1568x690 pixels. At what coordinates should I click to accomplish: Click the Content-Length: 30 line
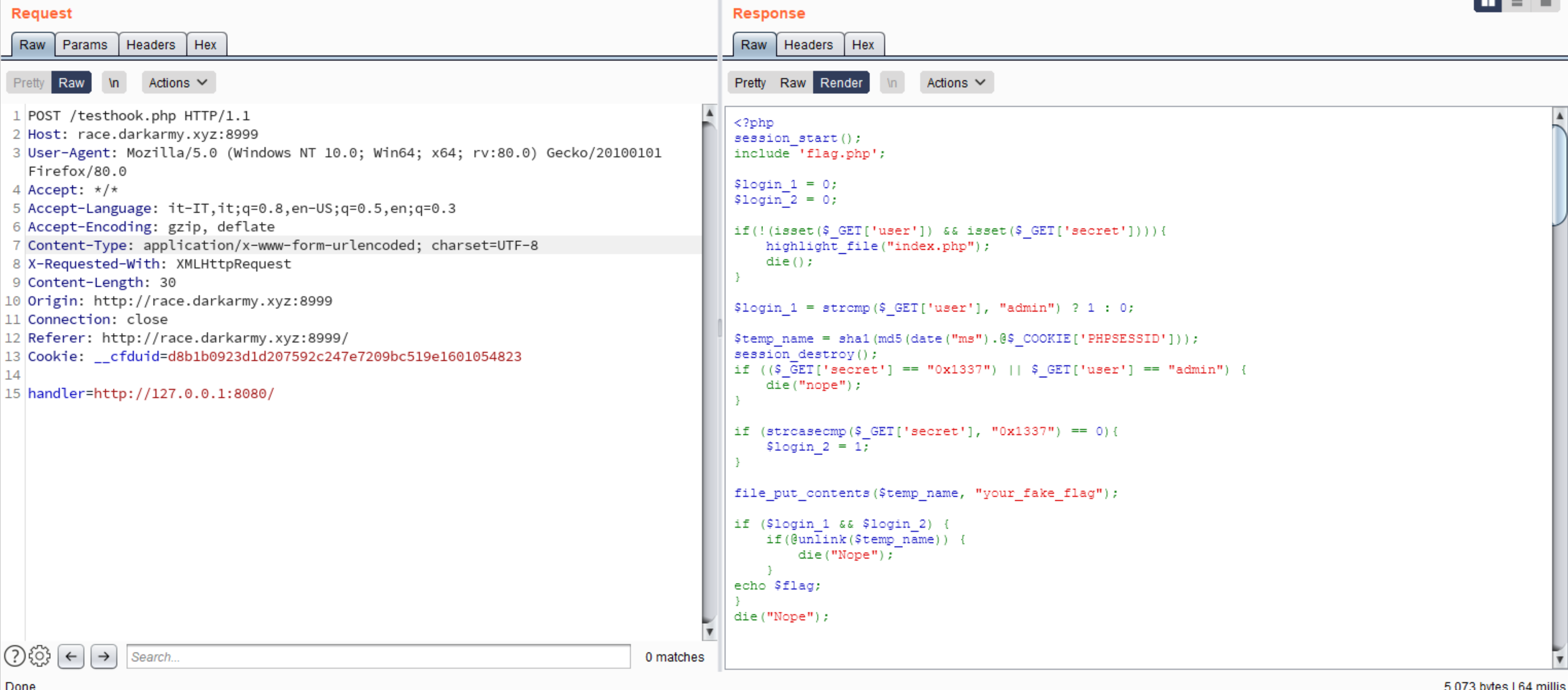pyautogui.click(x=102, y=282)
